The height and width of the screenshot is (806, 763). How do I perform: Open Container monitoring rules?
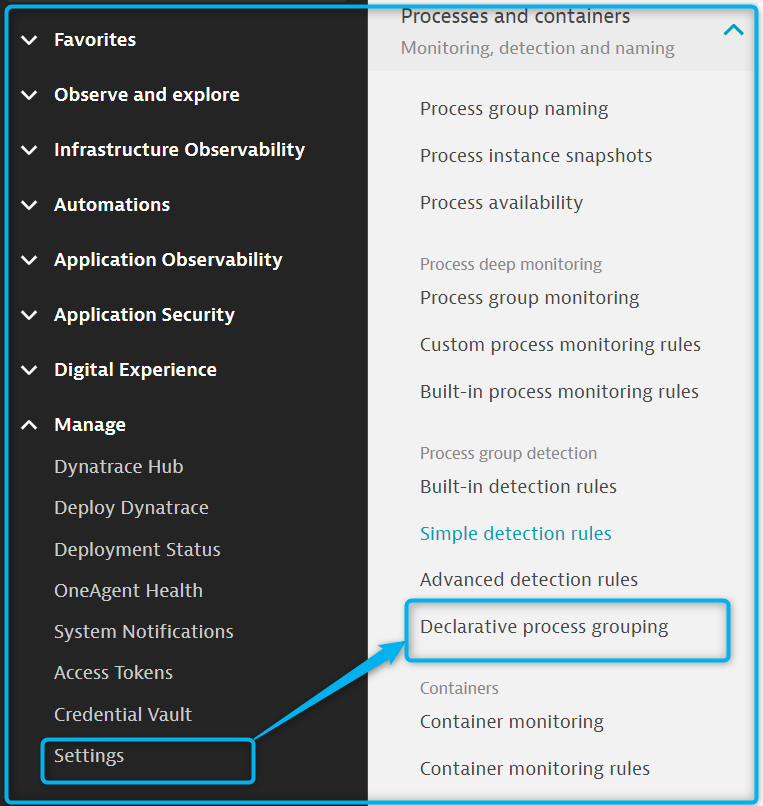[x=535, y=768]
